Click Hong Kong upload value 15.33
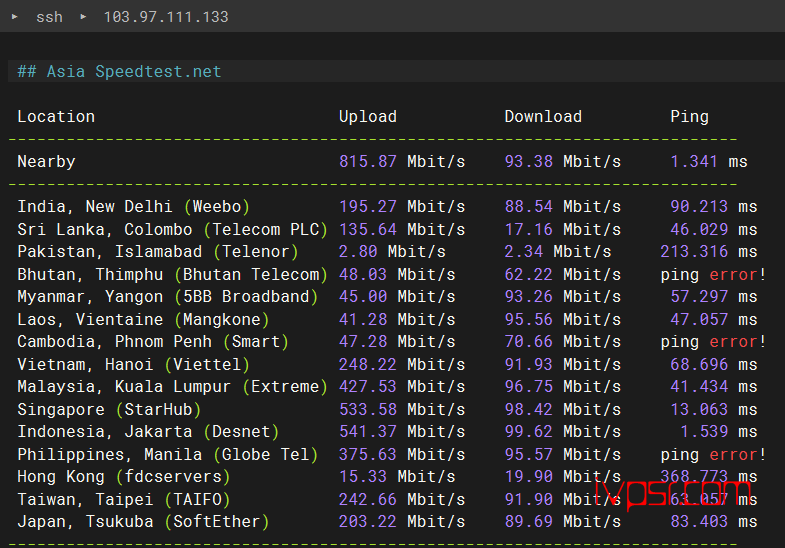 point(363,477)
